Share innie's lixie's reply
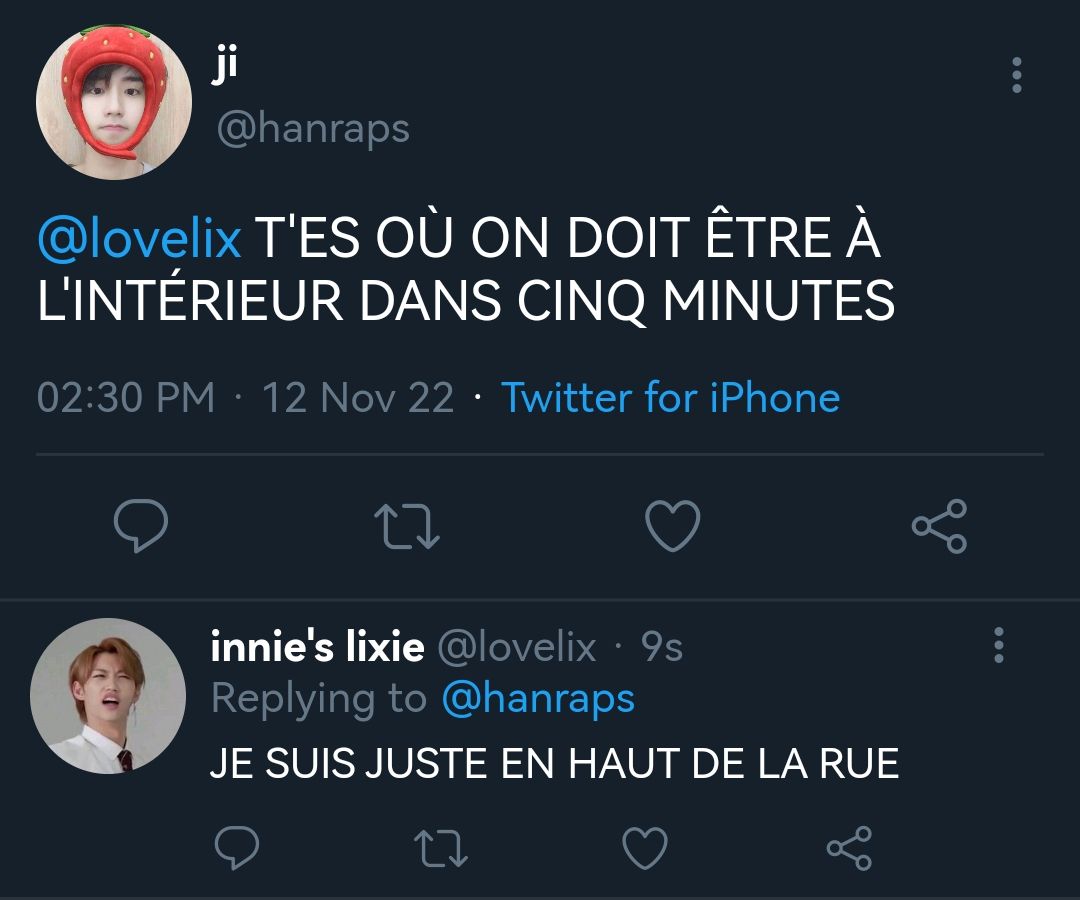The image size is (1080, 900). (x=849, y=848)
